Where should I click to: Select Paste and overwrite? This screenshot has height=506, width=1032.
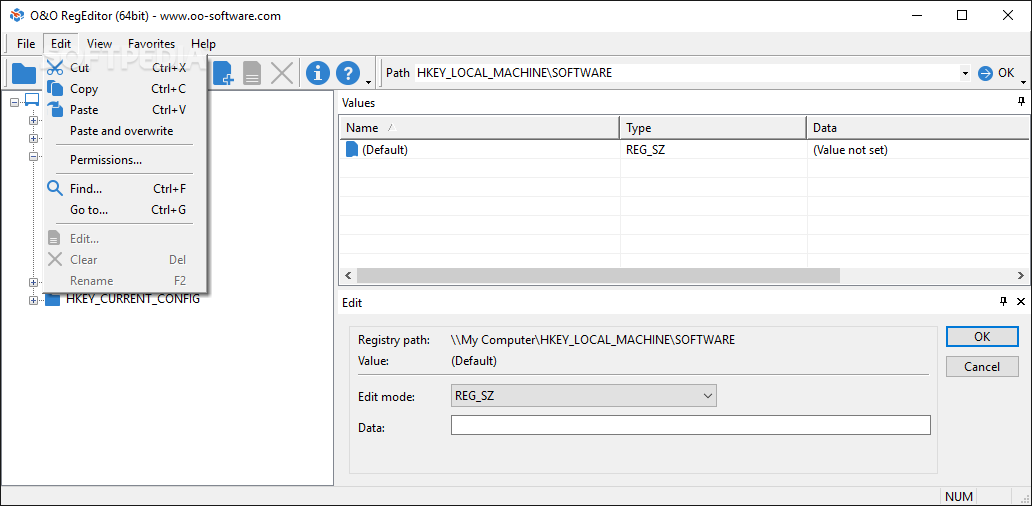pos(125,131)
